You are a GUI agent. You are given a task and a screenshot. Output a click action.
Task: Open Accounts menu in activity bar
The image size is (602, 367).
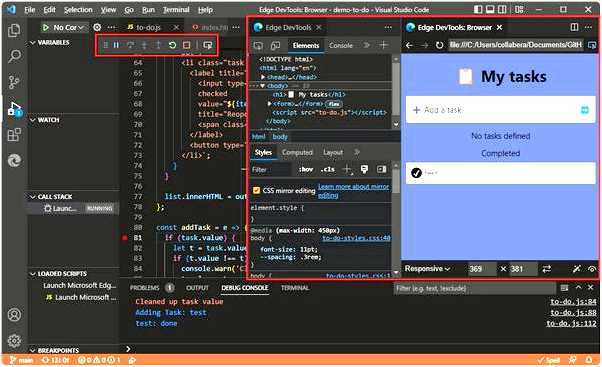(x=14, y=315)
